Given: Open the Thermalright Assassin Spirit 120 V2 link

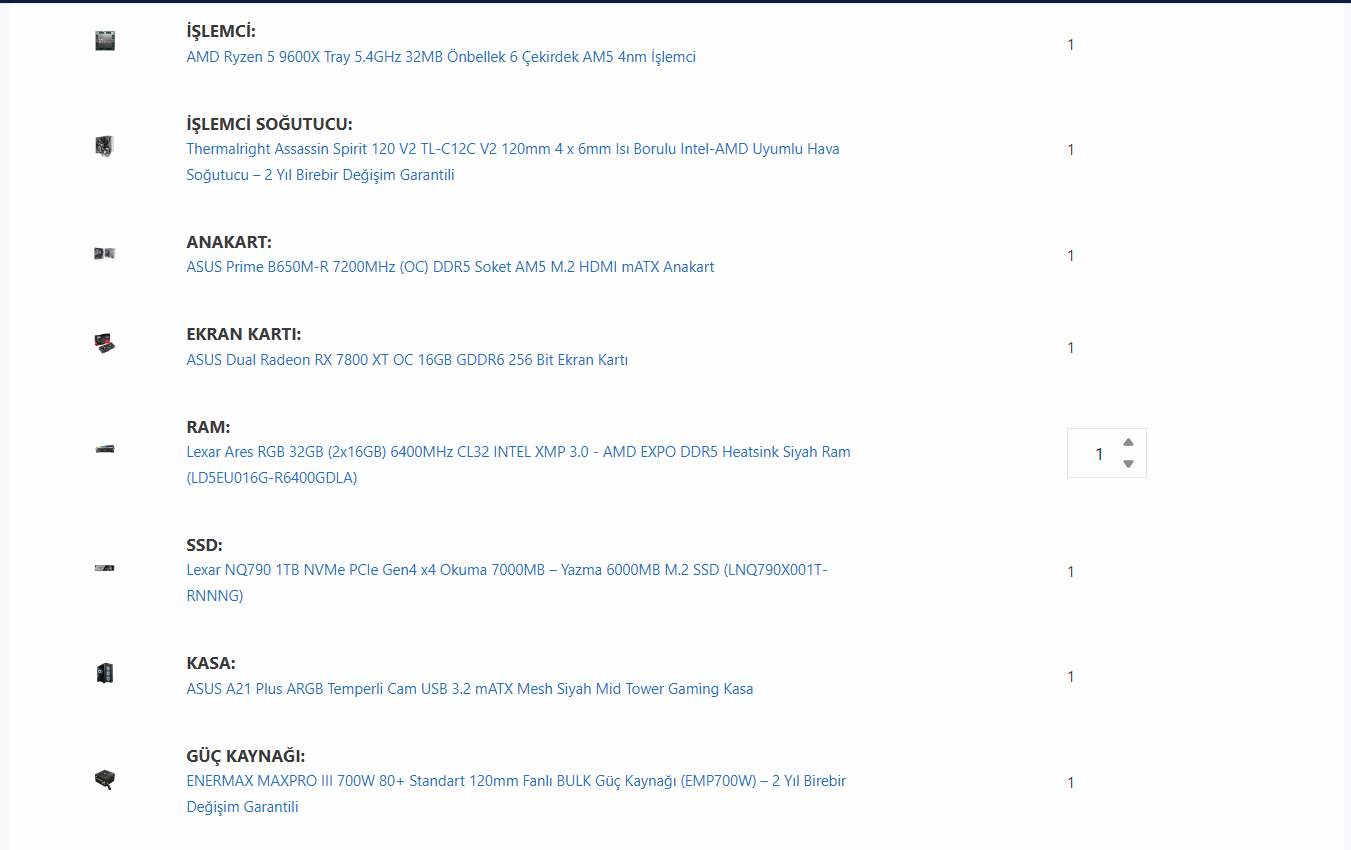Looking at the screenshot, I should [513, 162].
